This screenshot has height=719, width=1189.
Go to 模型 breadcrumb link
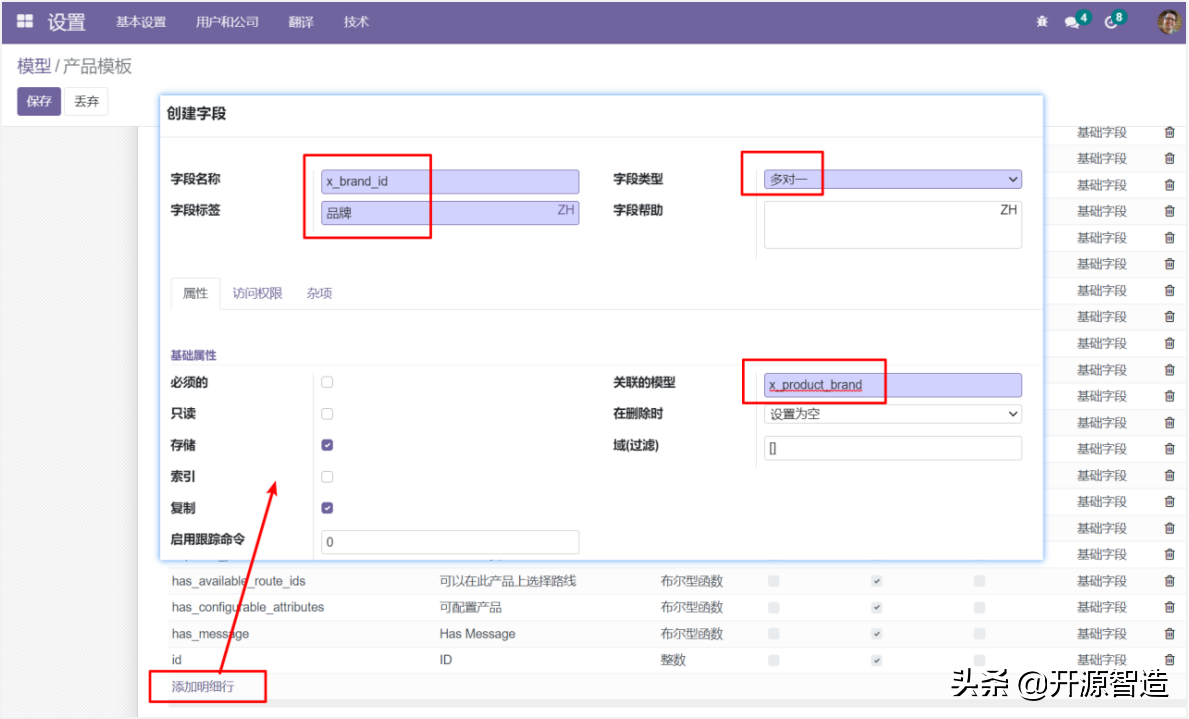[33, 66]
